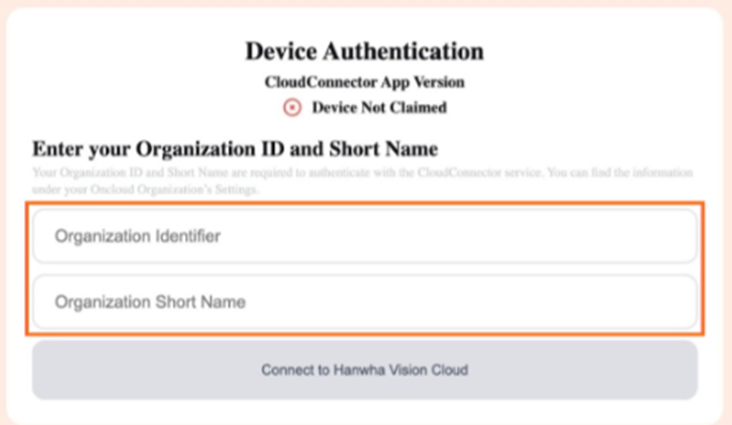Click the Device Not Claimed status icon
Viewport: 732px width, 425px height.
click(292, 107)
